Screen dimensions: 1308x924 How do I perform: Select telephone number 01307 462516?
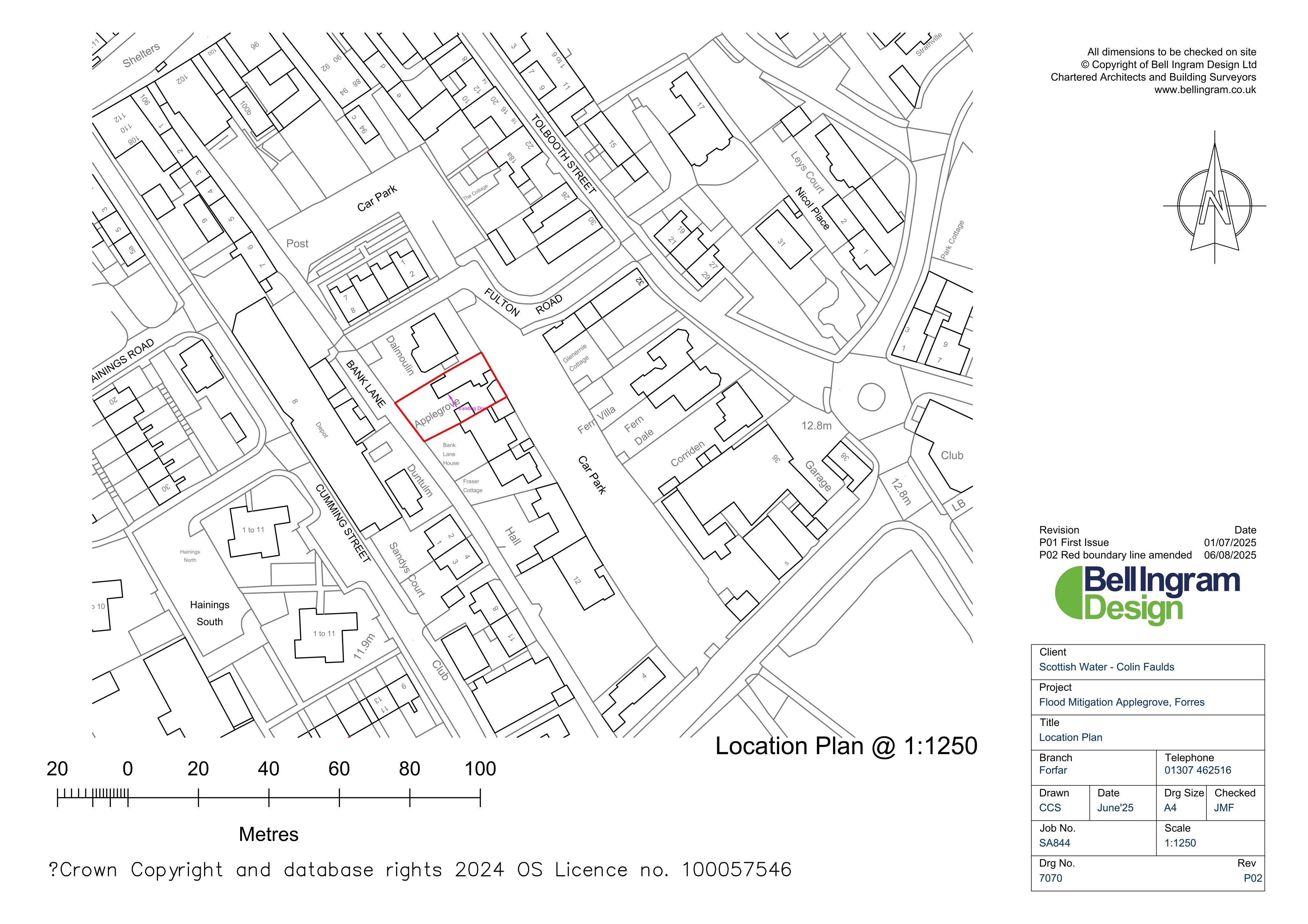(1198, 770)
